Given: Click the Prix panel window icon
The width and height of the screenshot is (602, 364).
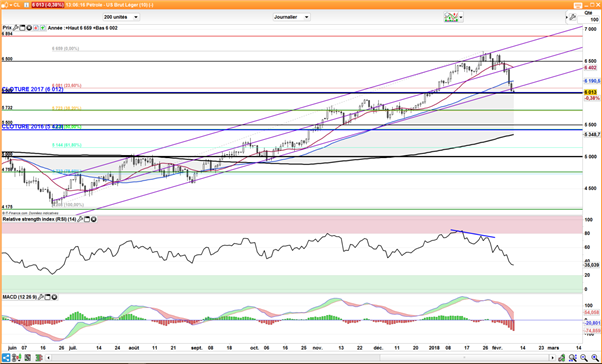Looking at the screenshot, I should click(22, 28).
